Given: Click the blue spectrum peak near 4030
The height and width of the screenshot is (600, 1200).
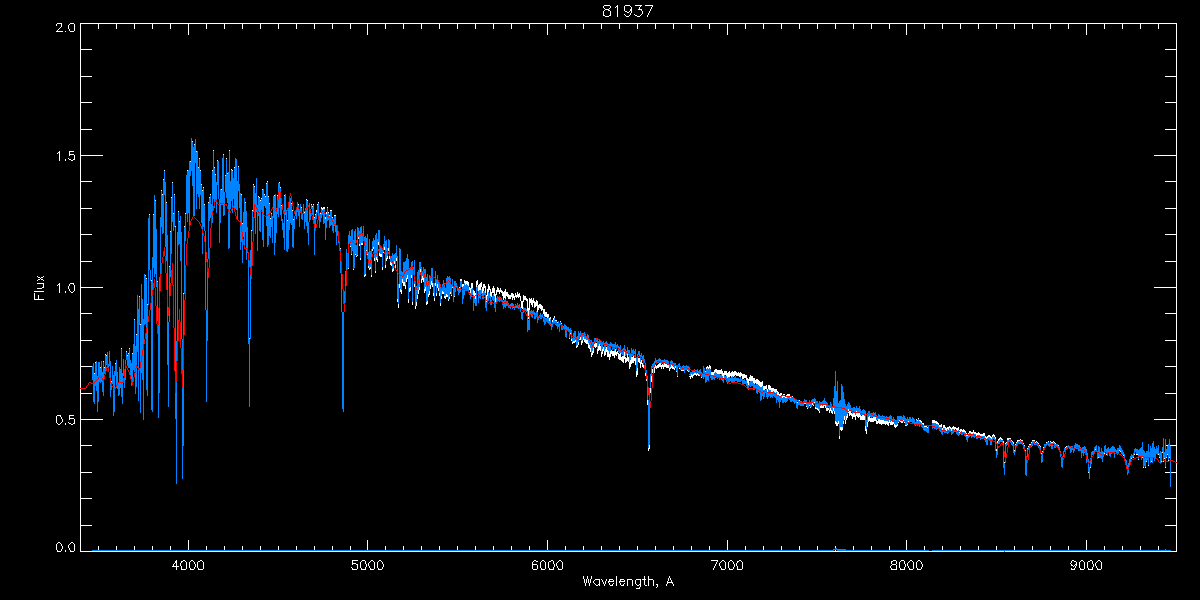Looking at the screenshot, I should [192, 142].
